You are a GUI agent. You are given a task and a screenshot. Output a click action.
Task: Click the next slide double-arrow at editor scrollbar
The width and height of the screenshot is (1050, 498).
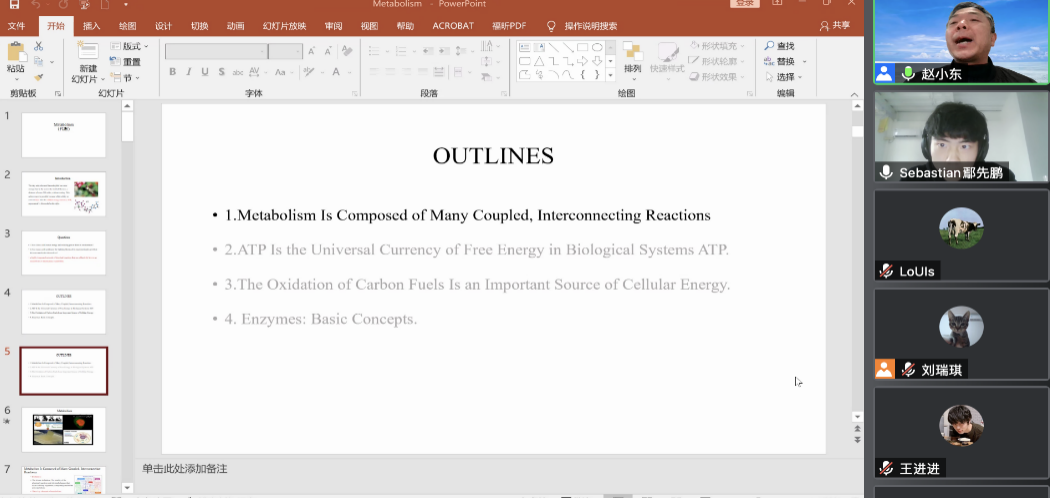coord(857,439)
